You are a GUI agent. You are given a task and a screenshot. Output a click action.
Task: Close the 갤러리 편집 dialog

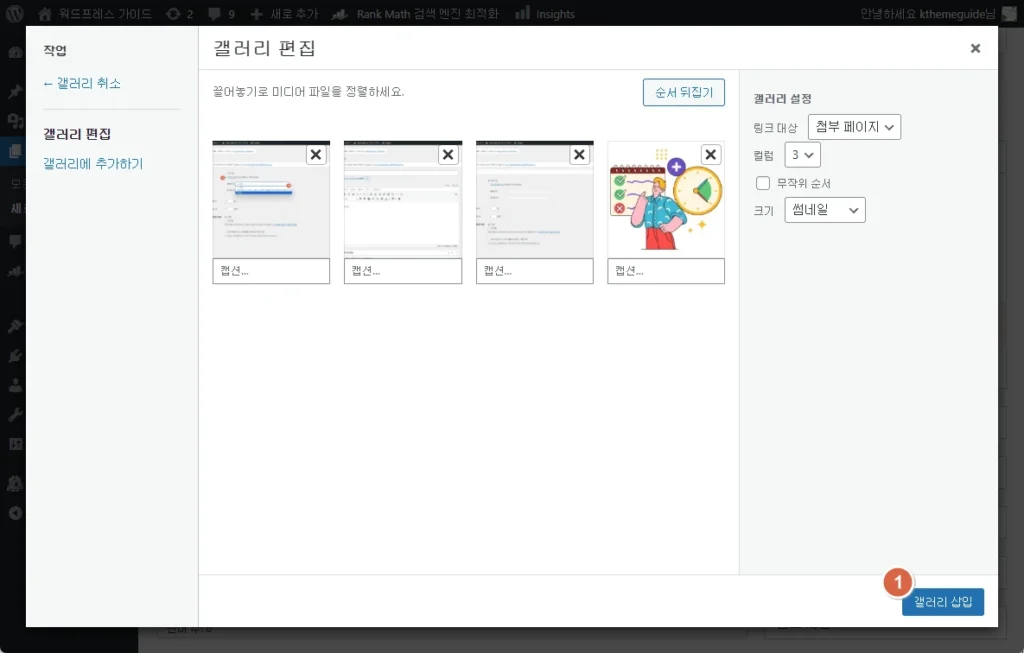(975, 48)
